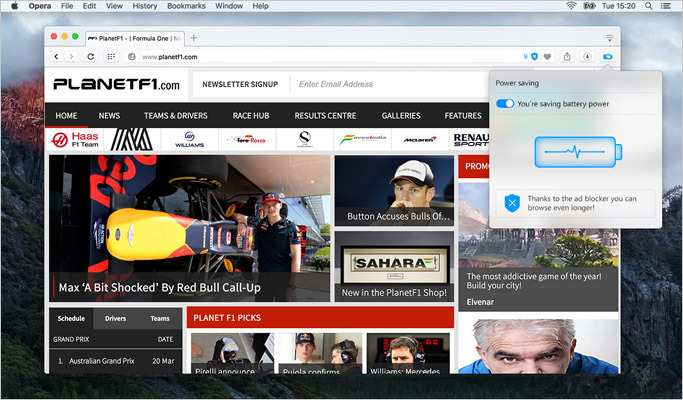683x400 pixels.
Task: Open the Help menu
Action: (x=260, y=6)
